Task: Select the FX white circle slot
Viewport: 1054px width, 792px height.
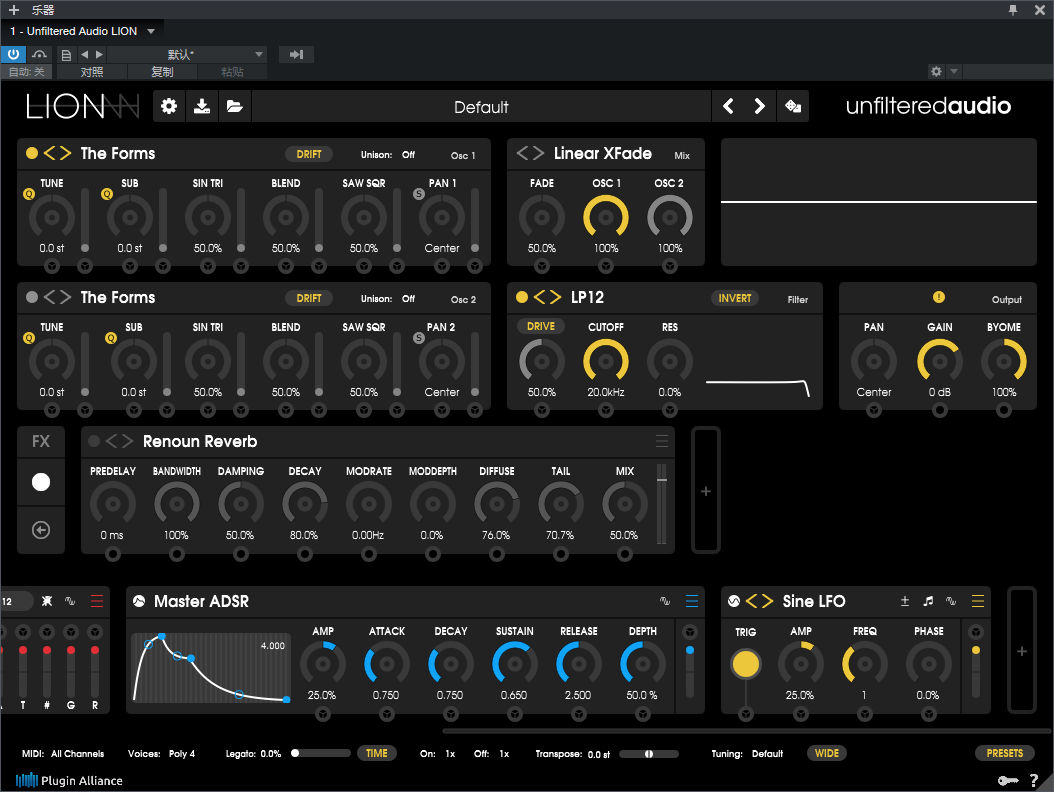Action: (x=41, y=482)
